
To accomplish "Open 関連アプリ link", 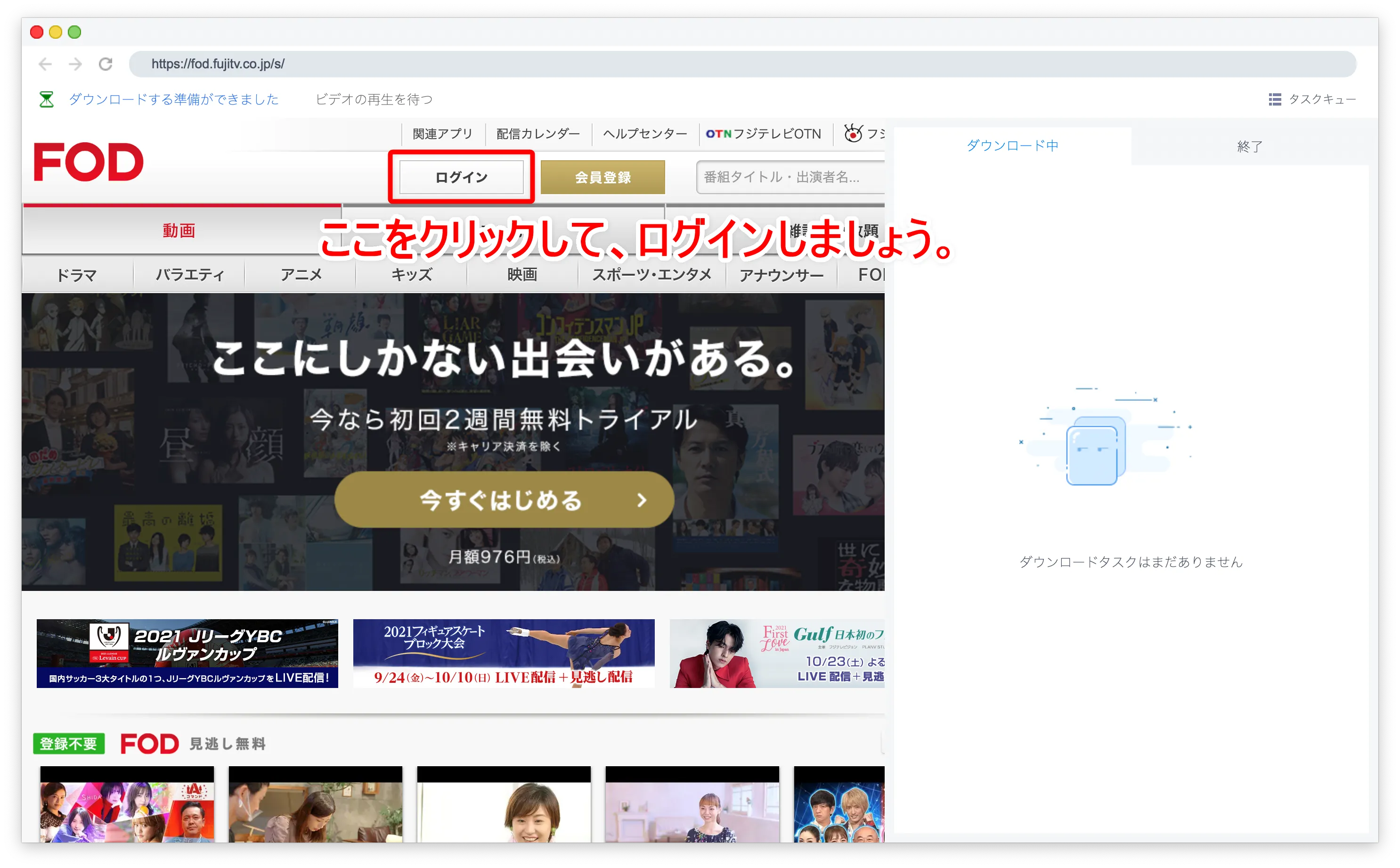I will [x=442, y=134].
